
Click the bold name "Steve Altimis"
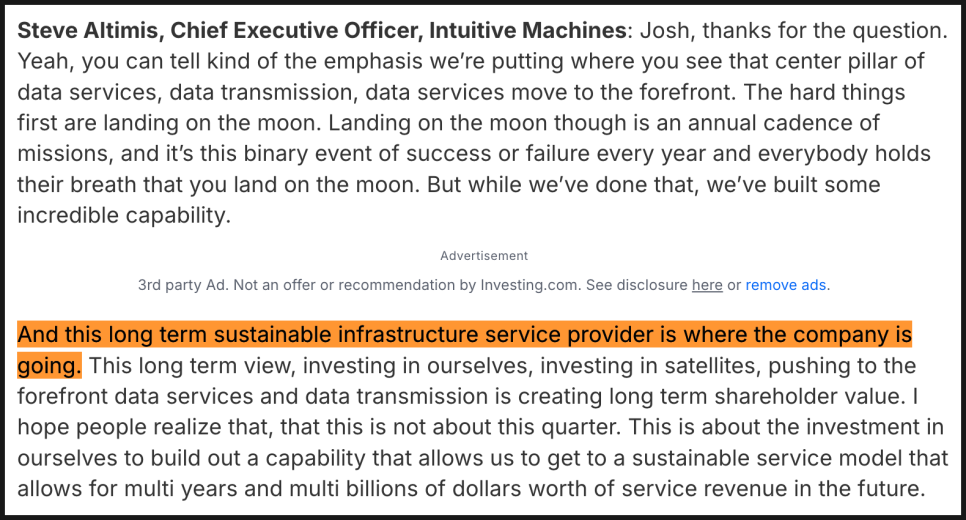(x=87, y=30)
